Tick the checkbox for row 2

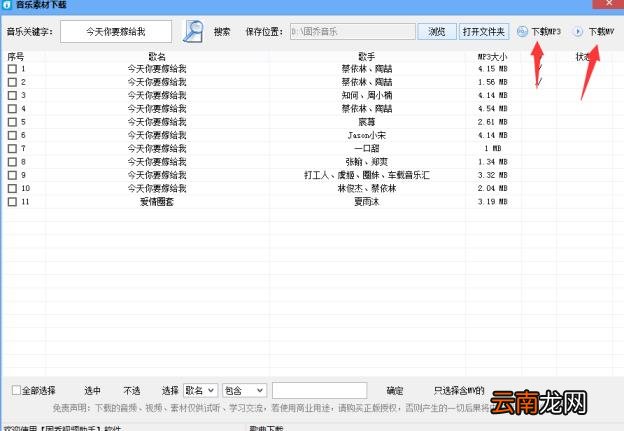point(12,82)
